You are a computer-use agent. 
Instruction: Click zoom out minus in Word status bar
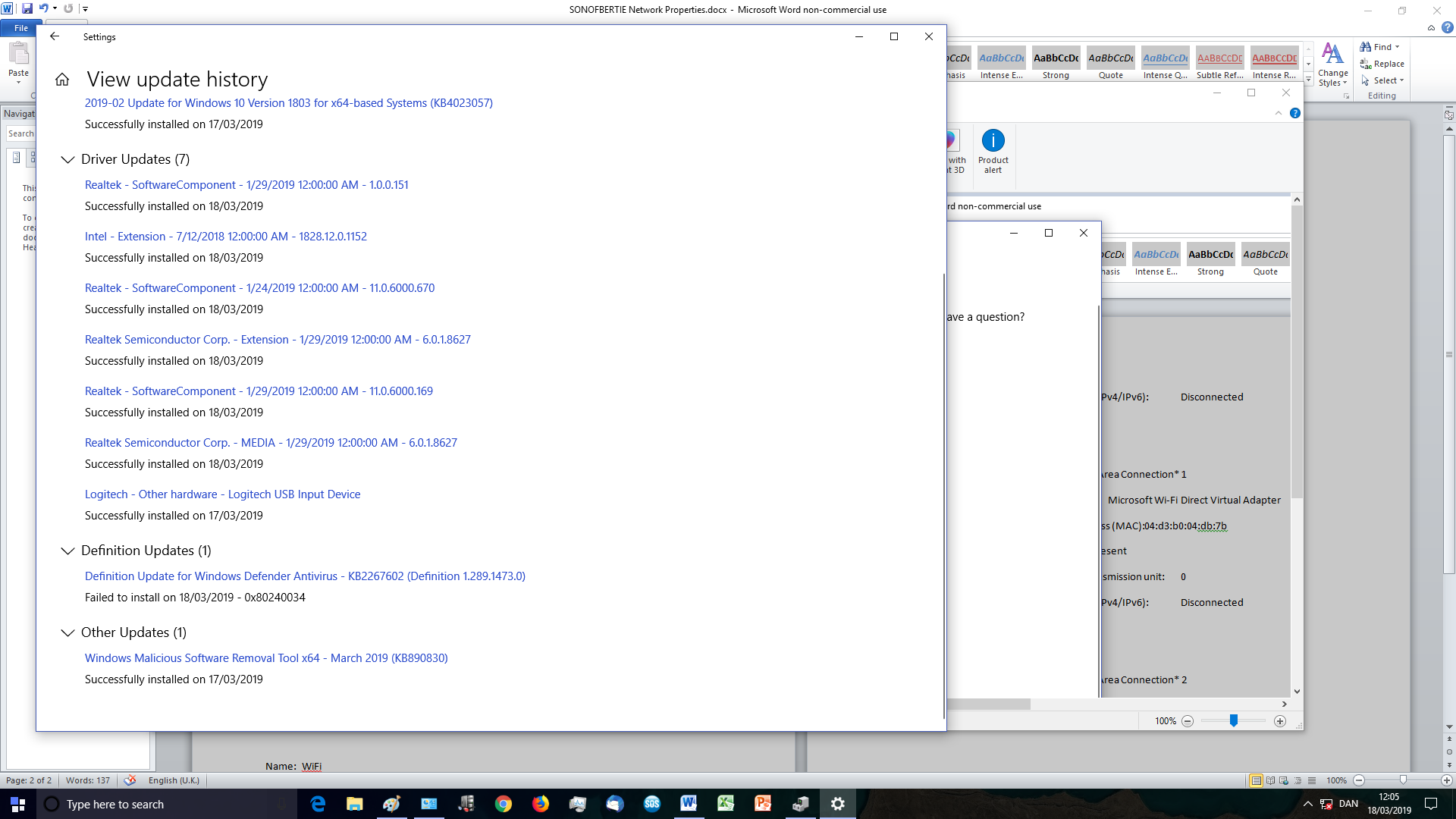pyautogui.click(x=1359, y=780)
